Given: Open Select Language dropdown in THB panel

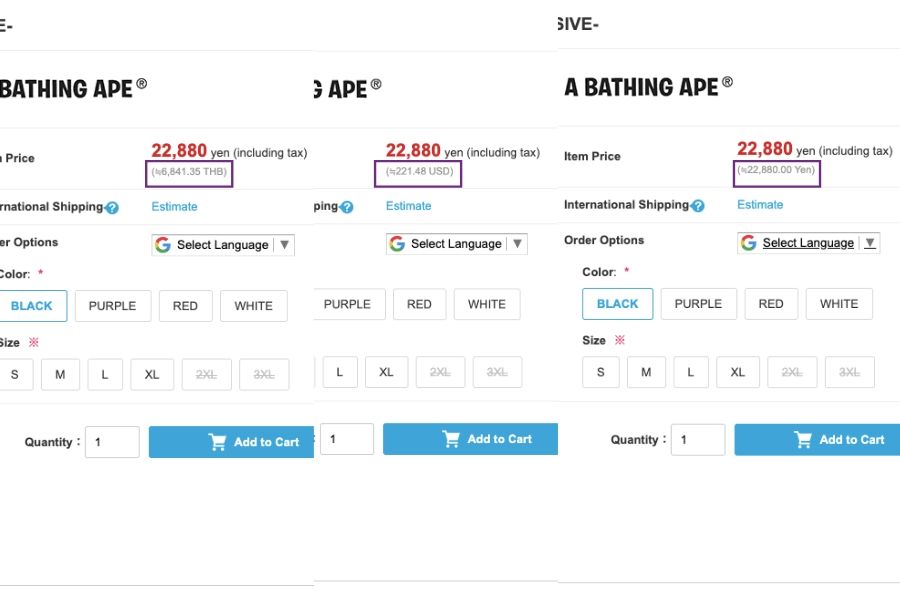Looking at the screenshot, I should coord(223,245).
